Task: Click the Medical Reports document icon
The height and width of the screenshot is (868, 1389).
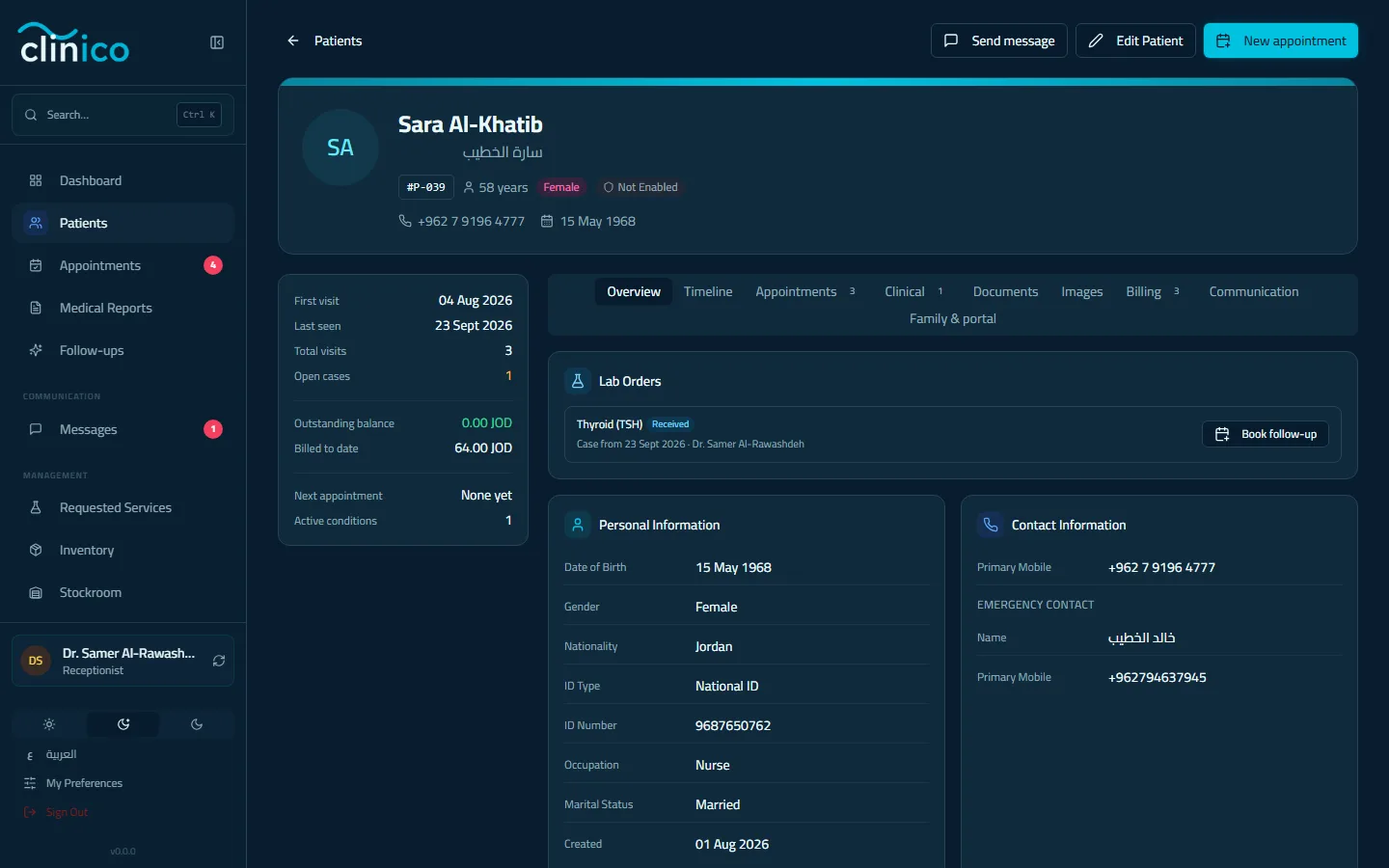Action: coord(36,308)
